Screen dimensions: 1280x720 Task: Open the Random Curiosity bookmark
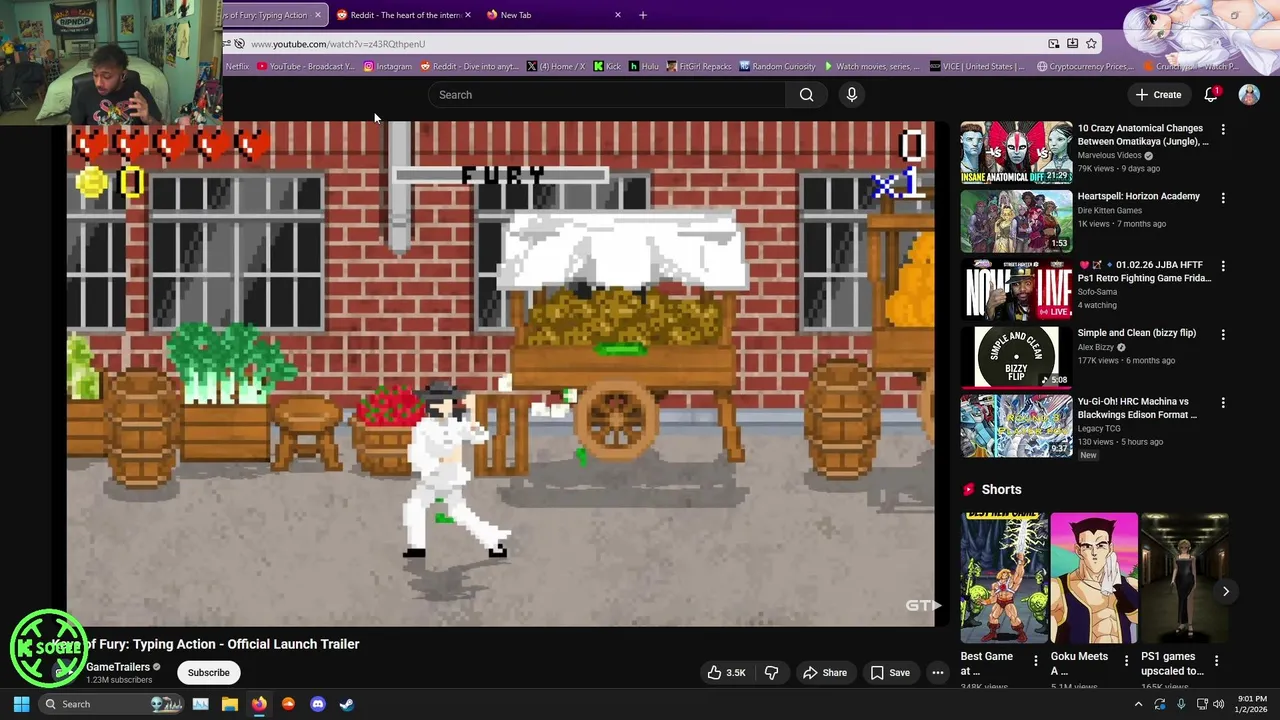pyautogui.click(x=777, y=67)
